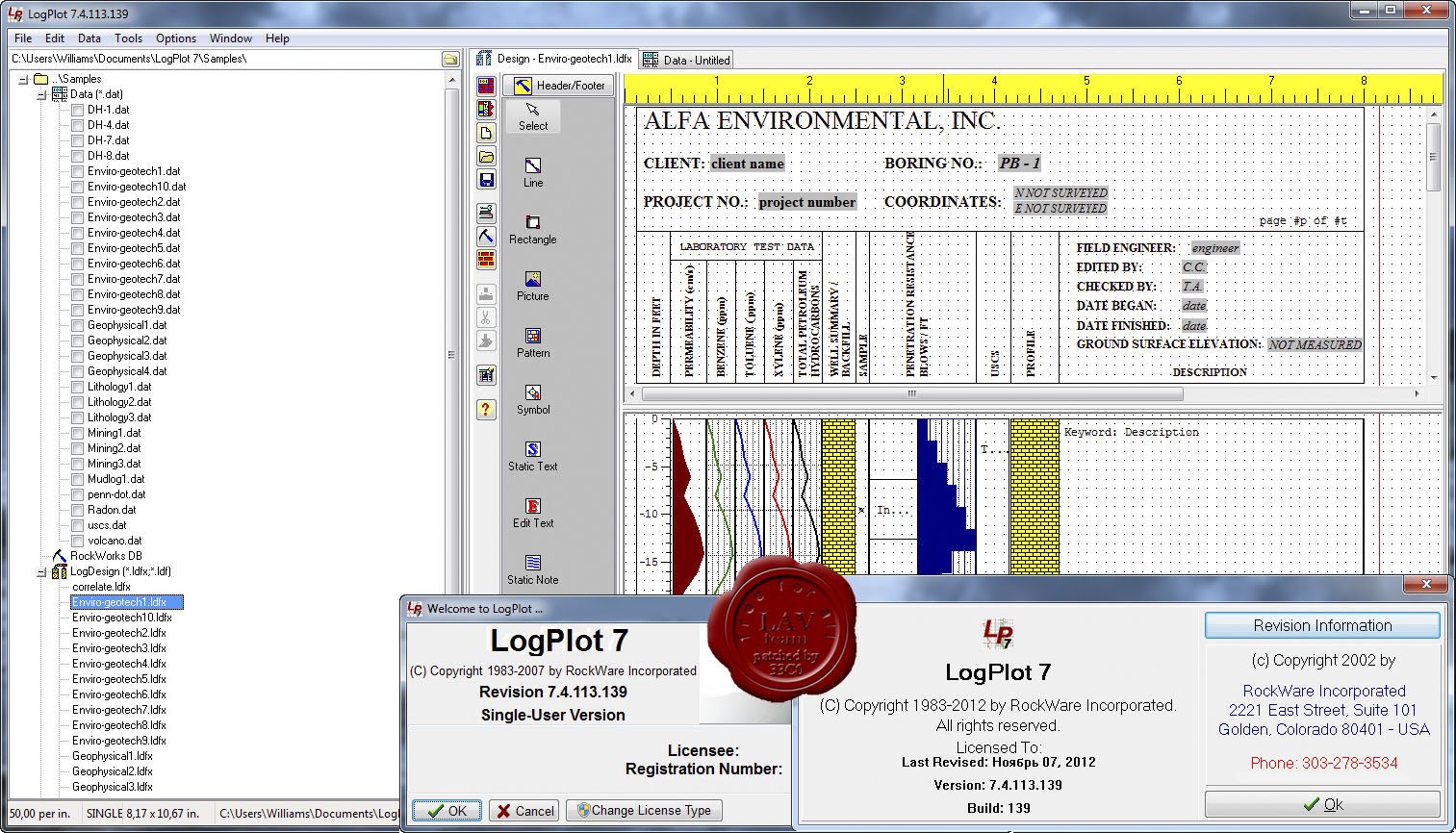This screenshot has width=1456, height=833.
Task: Click the colored log icon below the top toolbar icon
Action: (x=486, y=109)
